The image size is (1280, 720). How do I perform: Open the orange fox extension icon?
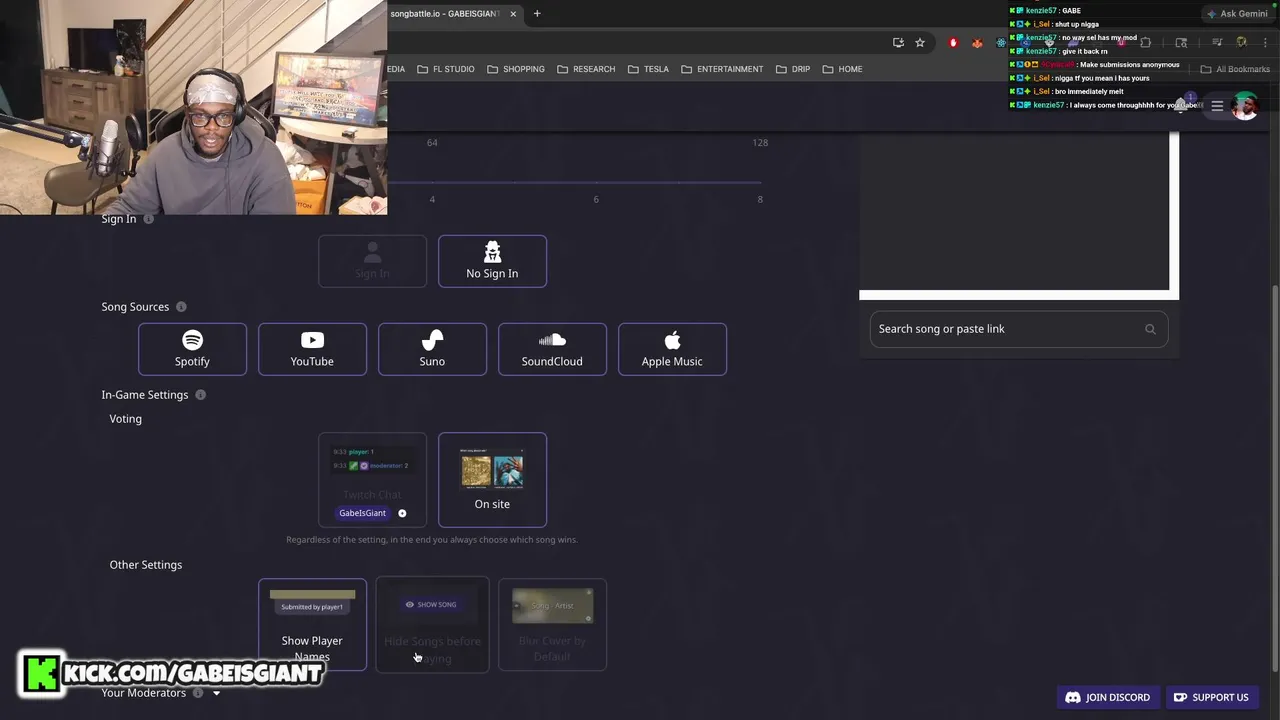click(977, 43)
